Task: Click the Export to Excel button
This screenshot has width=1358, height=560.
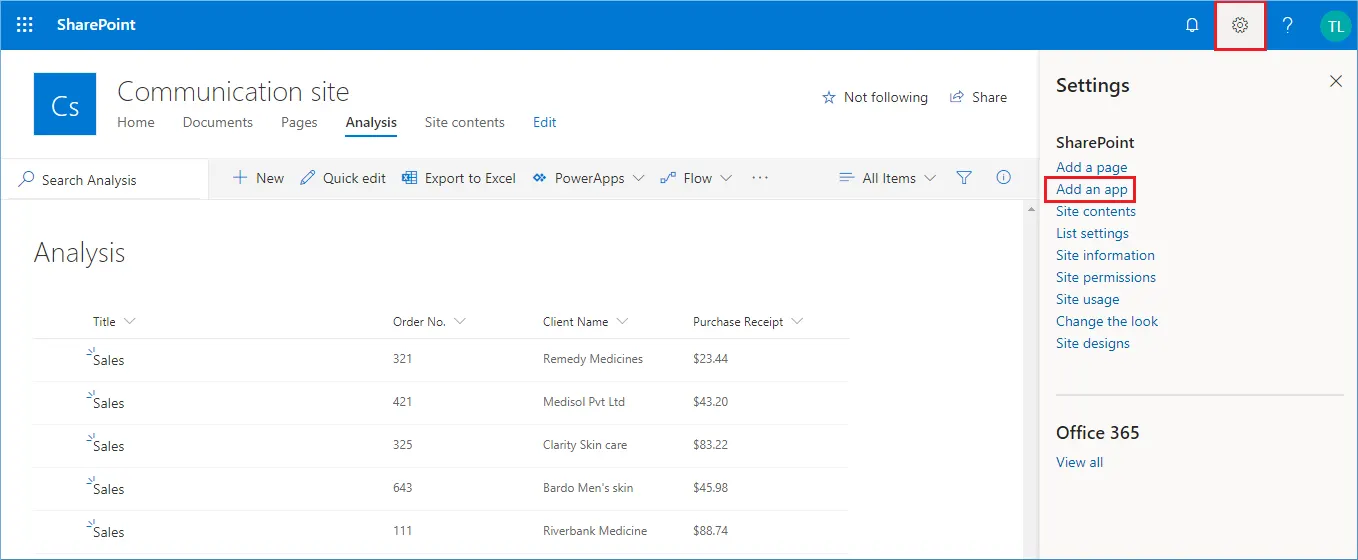Action: tap(459, 178)
